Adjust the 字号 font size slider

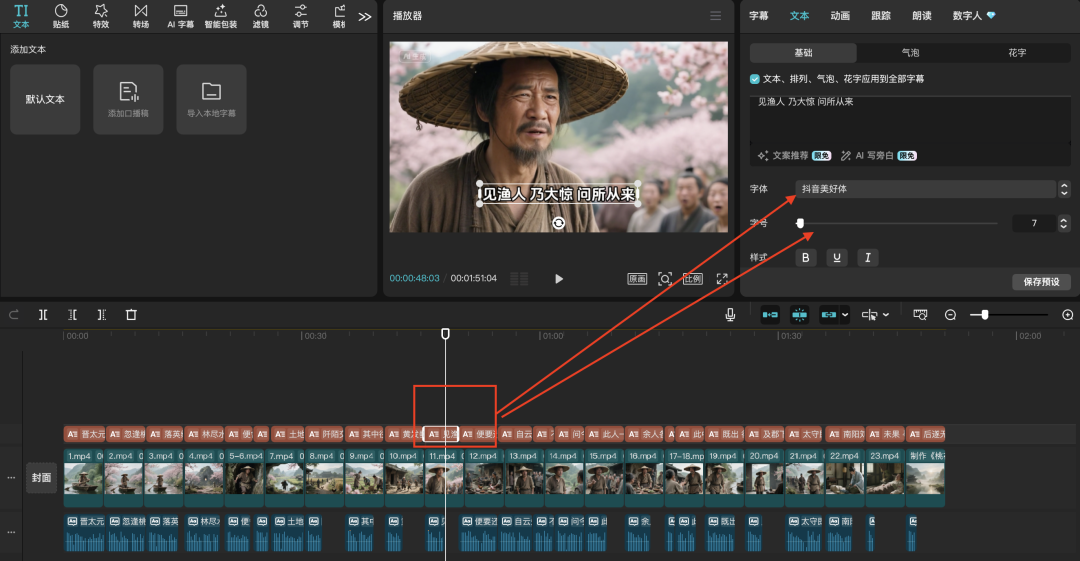point(800,223)
